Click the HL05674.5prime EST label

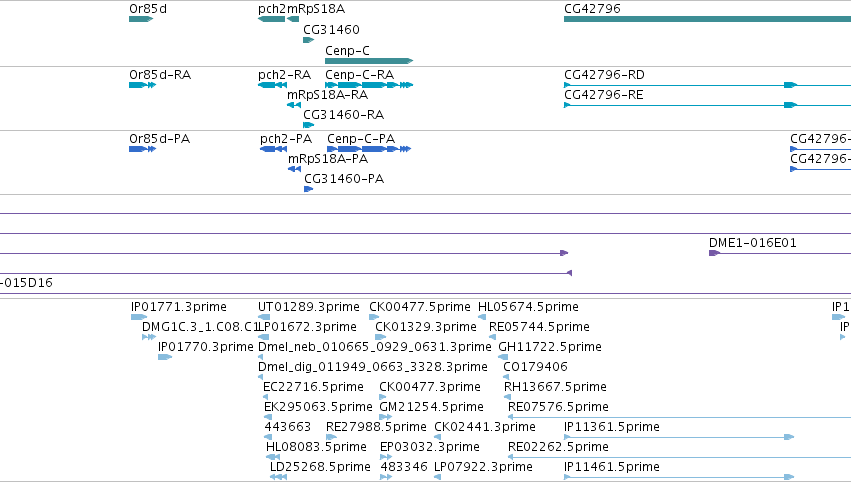[x=528, y=307]
